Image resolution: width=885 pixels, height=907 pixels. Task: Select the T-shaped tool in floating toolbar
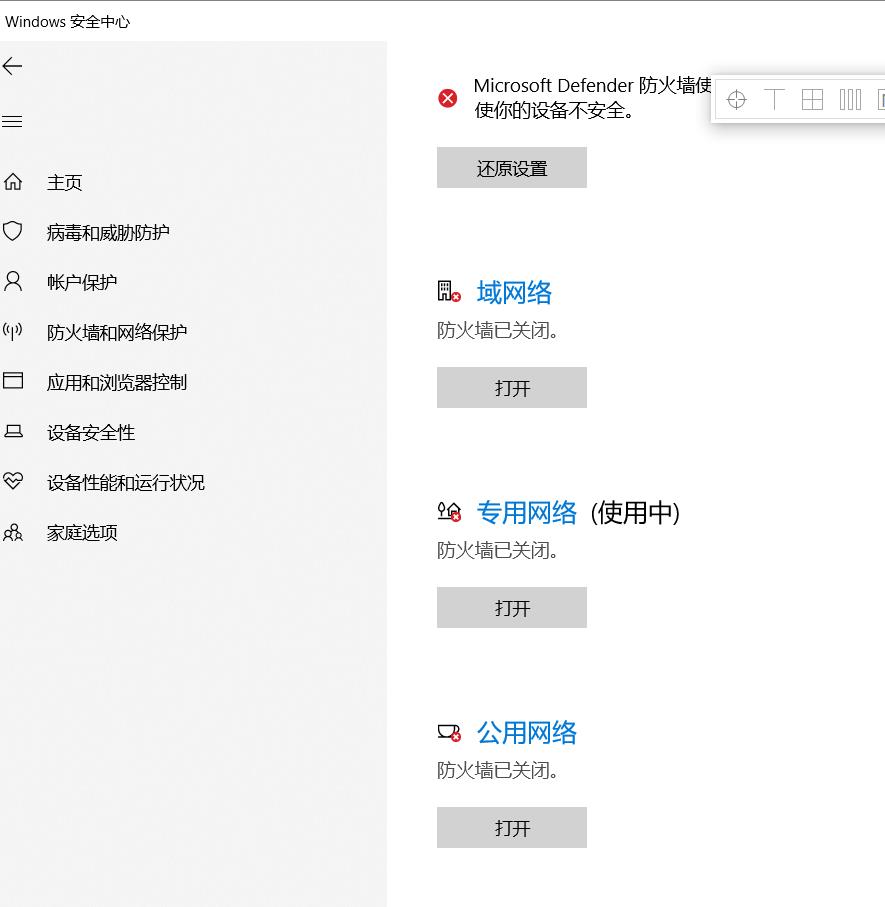click(x=774, y=99)
